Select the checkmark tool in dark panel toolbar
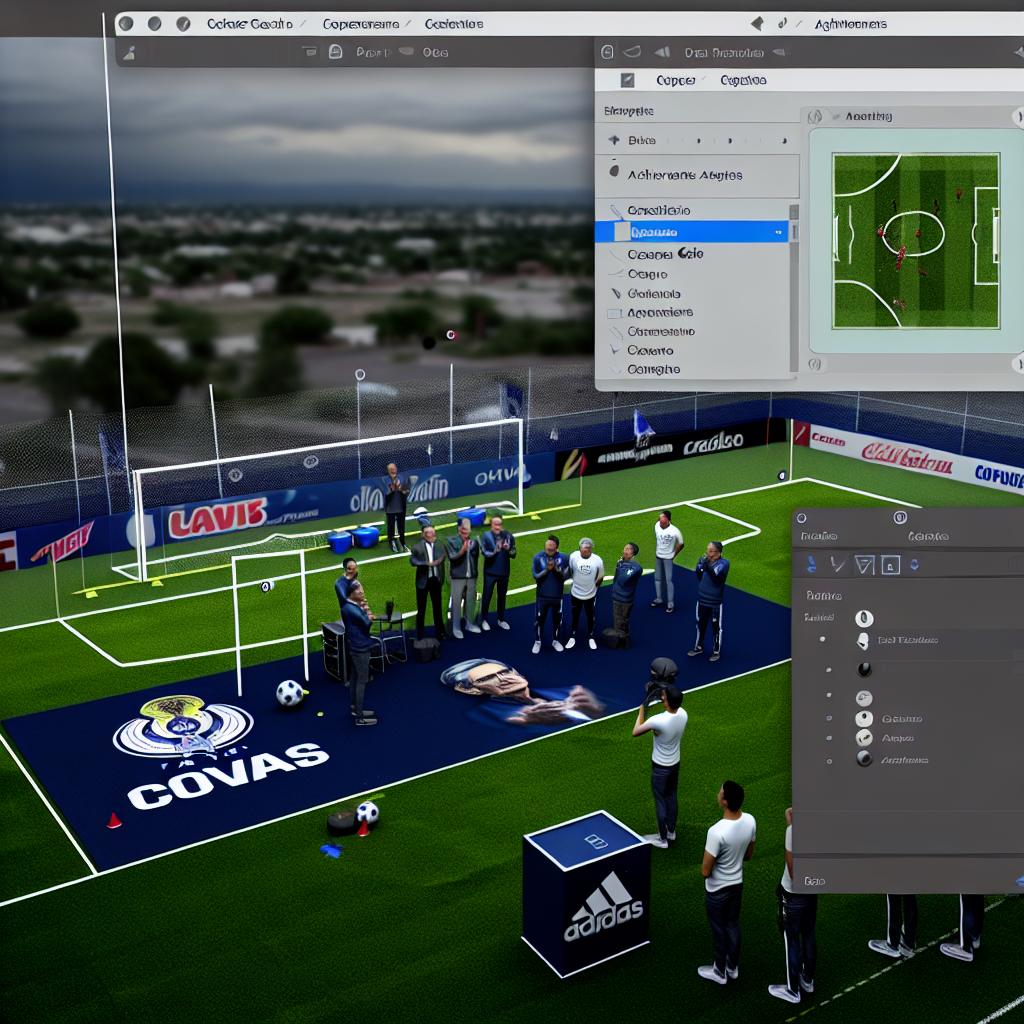1024x1024 pixels. (837, 565)
